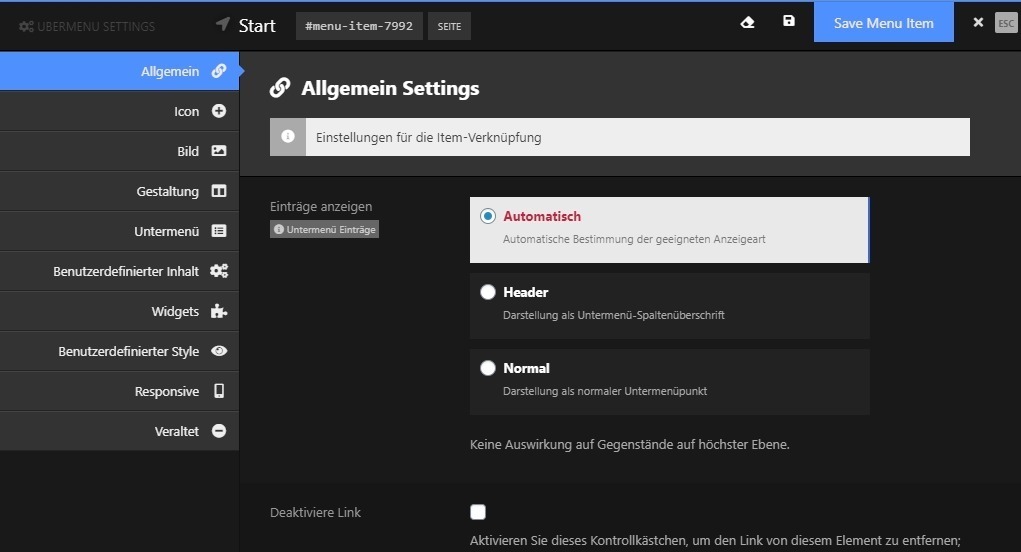1021x552 pixels.
Task: Click 'Darstellung als normaler Untermenüpunkt' description
Action: point(605,391)
